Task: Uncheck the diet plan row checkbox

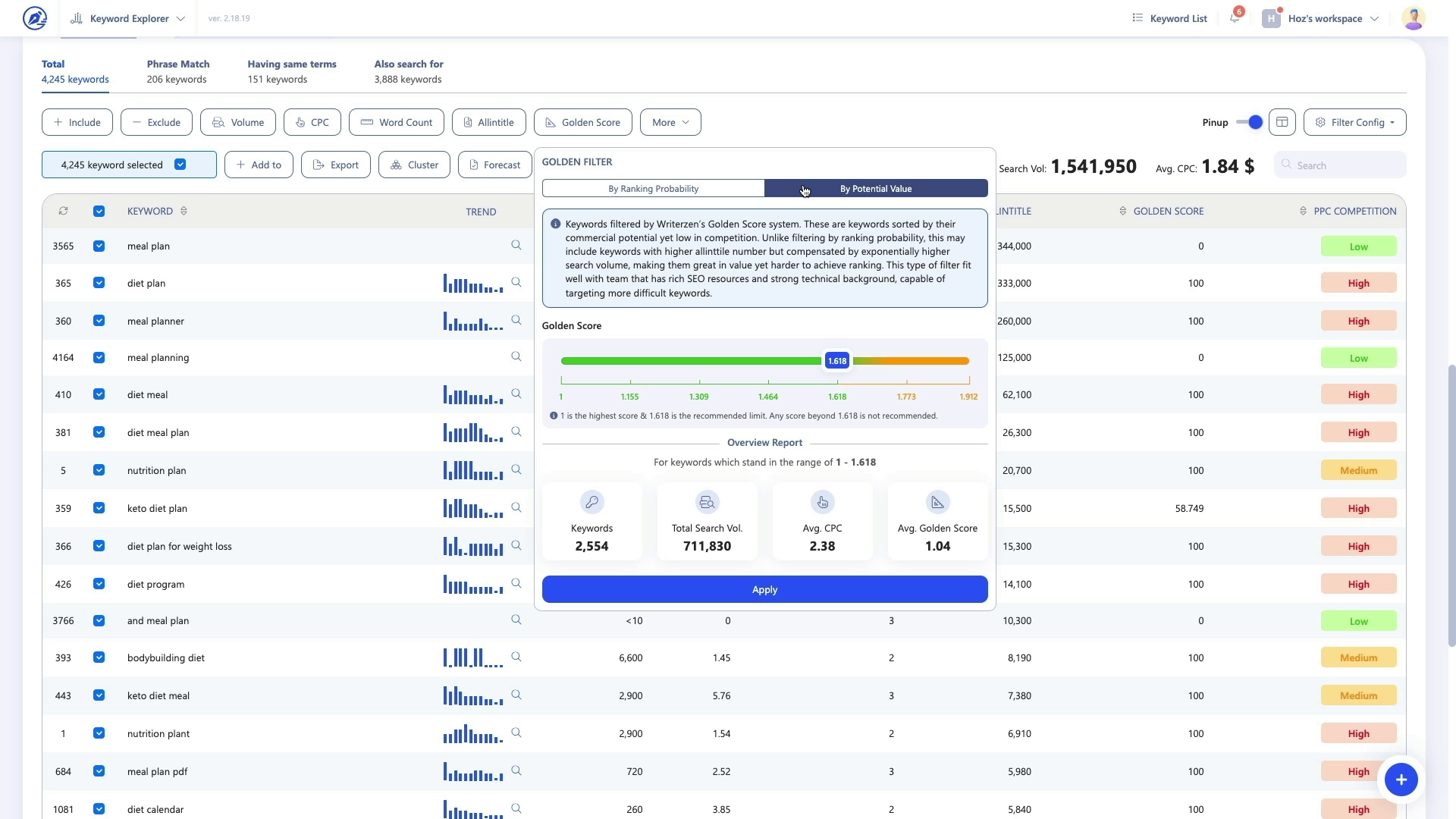Action: point(99,283)
